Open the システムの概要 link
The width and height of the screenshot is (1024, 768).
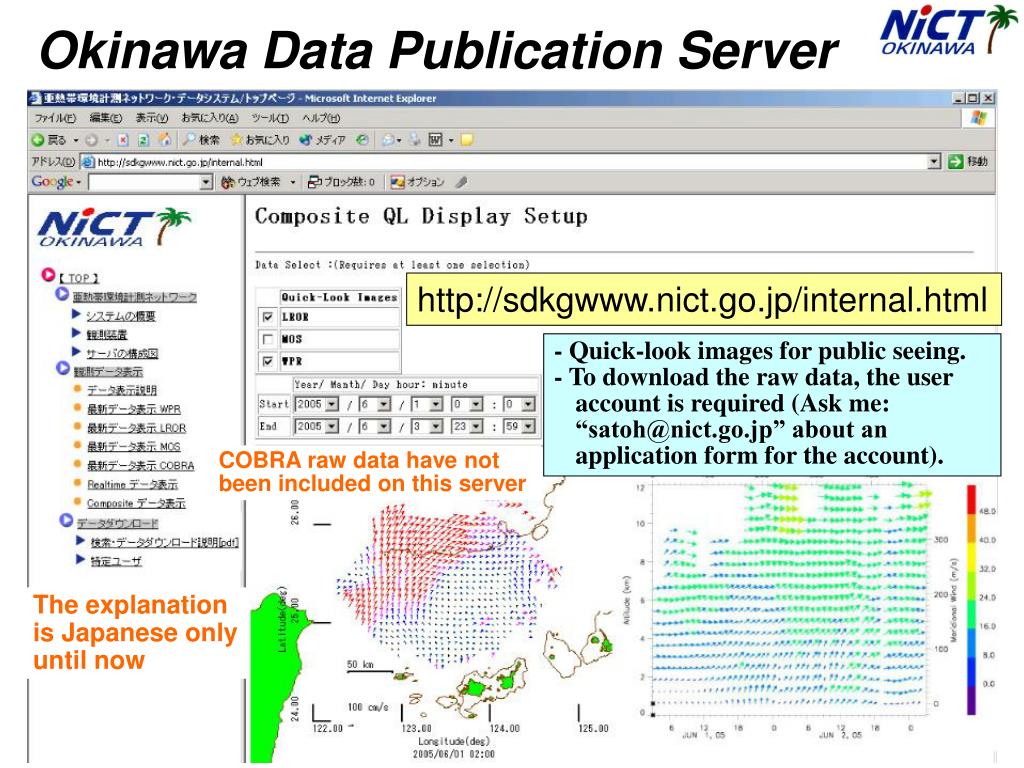121,316
